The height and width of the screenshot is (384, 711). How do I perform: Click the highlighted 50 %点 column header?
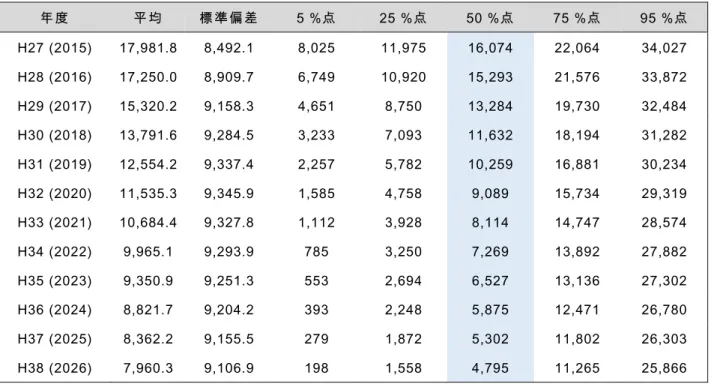[x=490, y=18]
